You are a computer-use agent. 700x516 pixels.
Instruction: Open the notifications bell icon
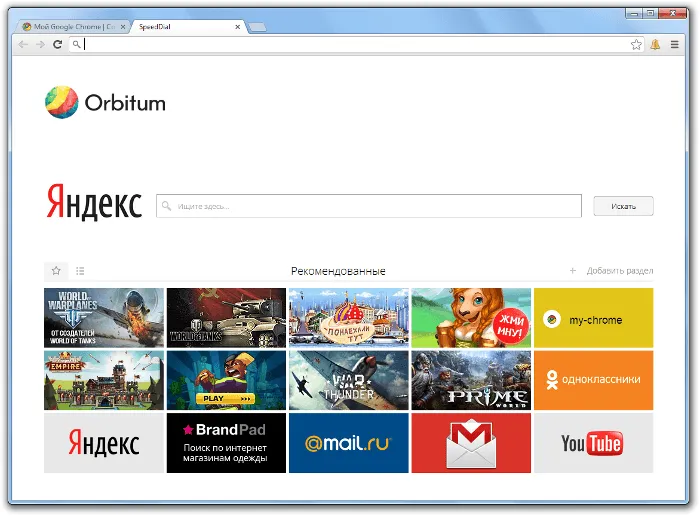click(x=655, y=44)
